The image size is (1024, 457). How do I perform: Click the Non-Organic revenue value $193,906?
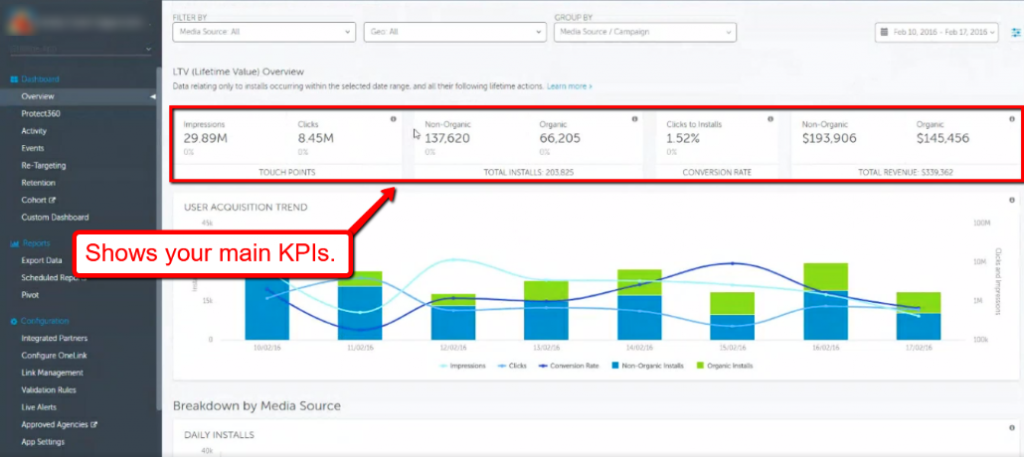(829, 138)
